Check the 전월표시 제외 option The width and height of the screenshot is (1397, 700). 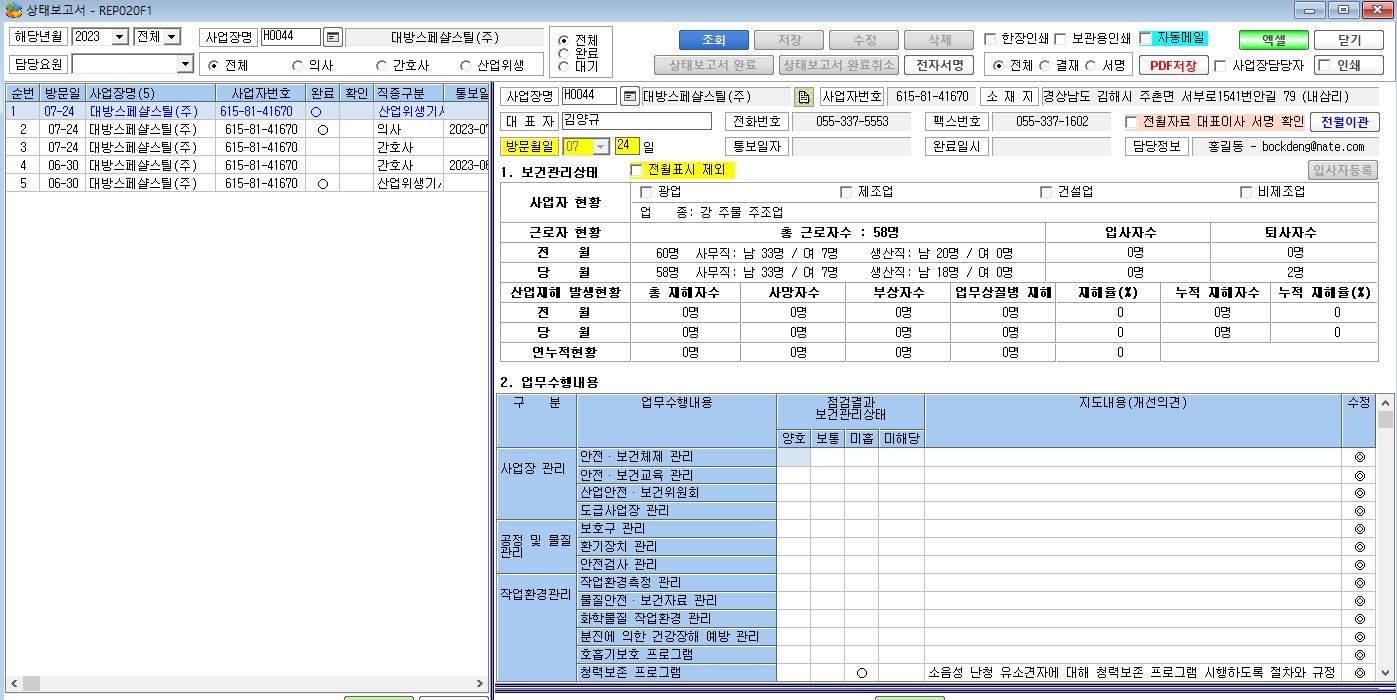point(636,170)
